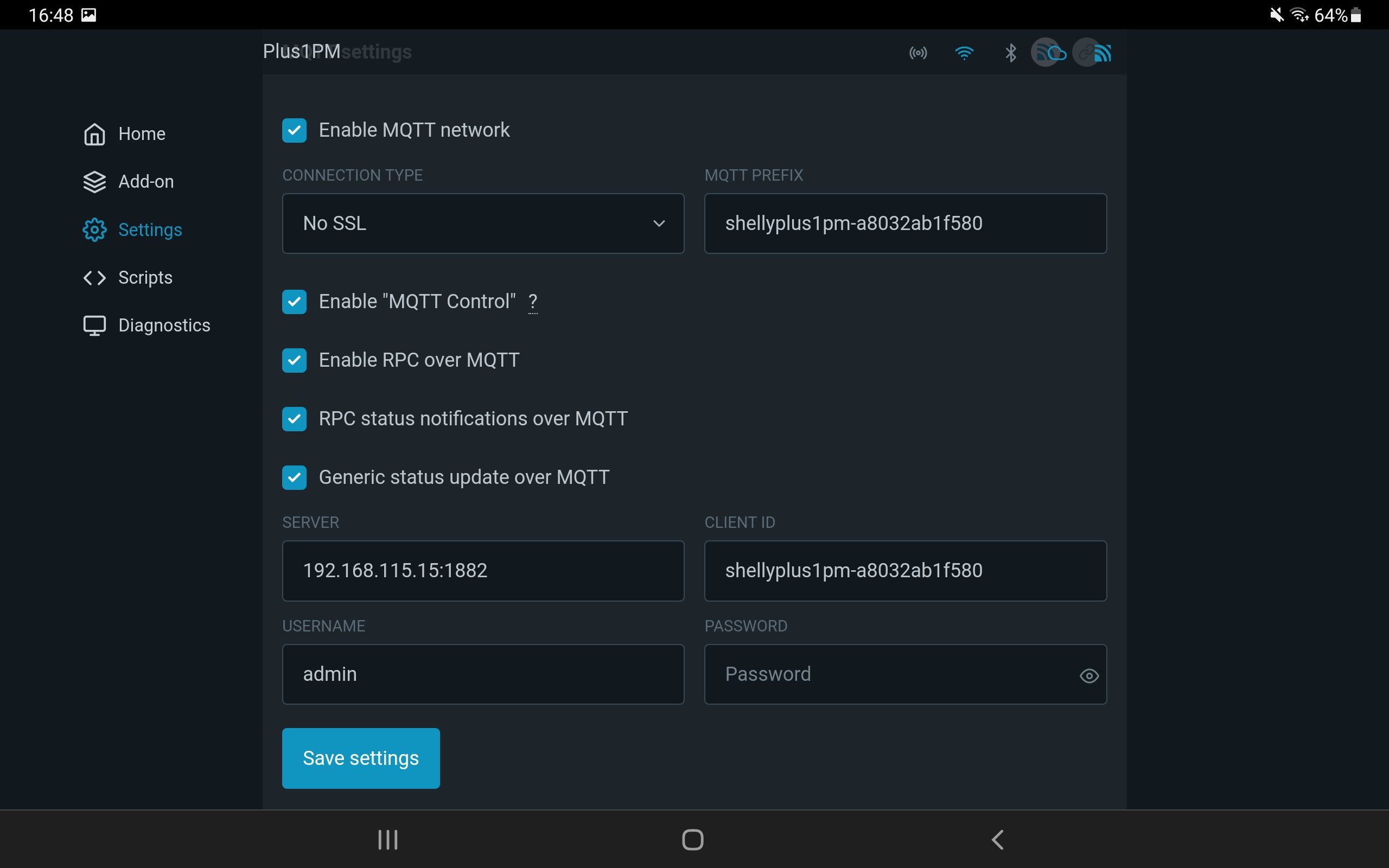This screenshot has width=1389, height=868.
Task: Click the Server address input field
Action: click(x=483, y=571)
